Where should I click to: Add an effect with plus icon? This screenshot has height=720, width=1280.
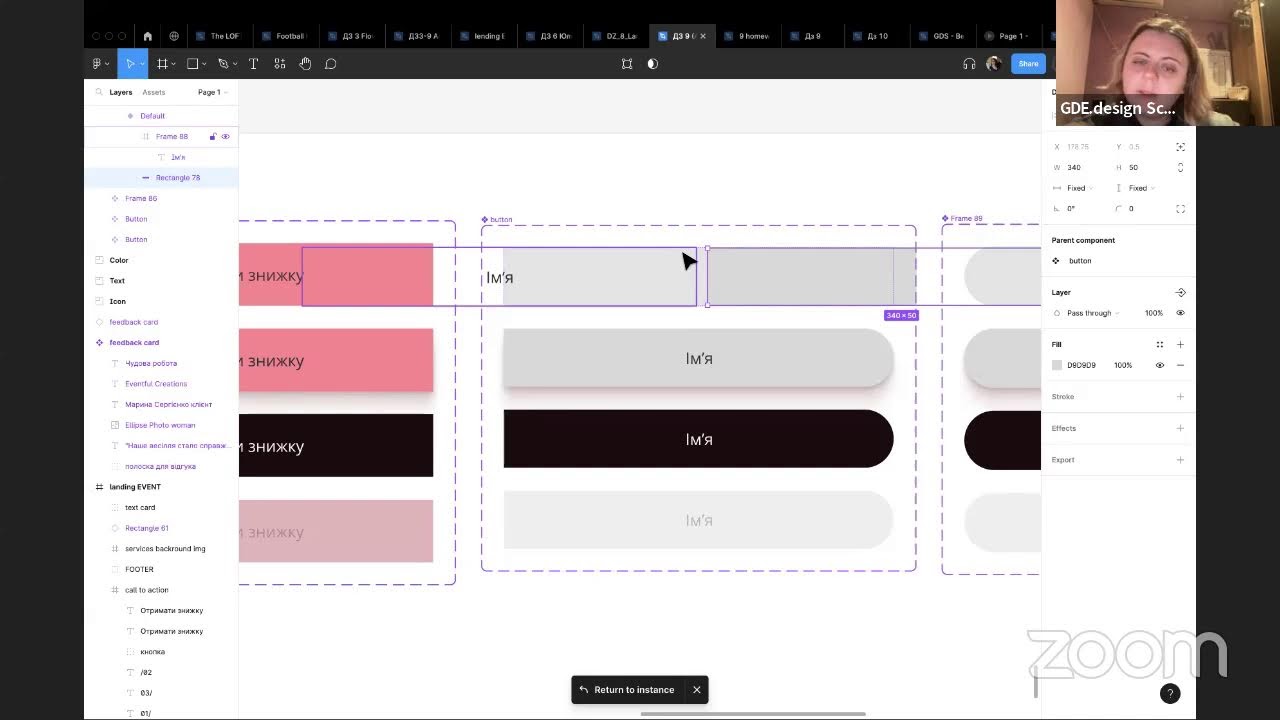[x=1180, y=428]
